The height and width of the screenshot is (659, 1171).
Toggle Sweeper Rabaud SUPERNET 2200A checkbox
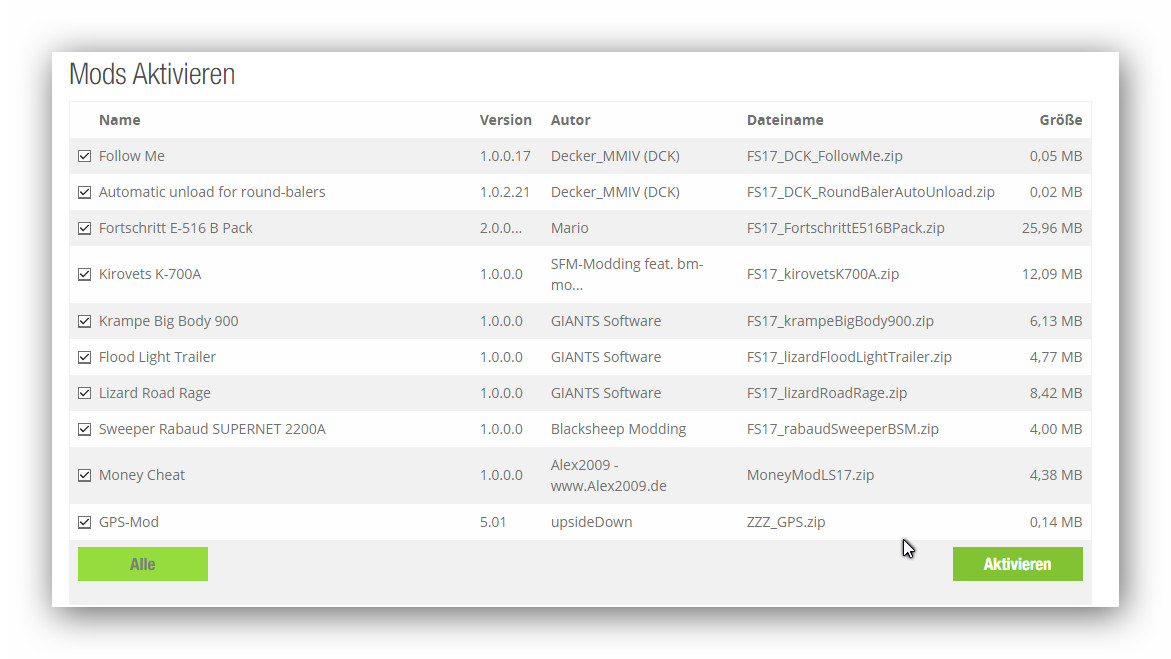tap(85, 429)
